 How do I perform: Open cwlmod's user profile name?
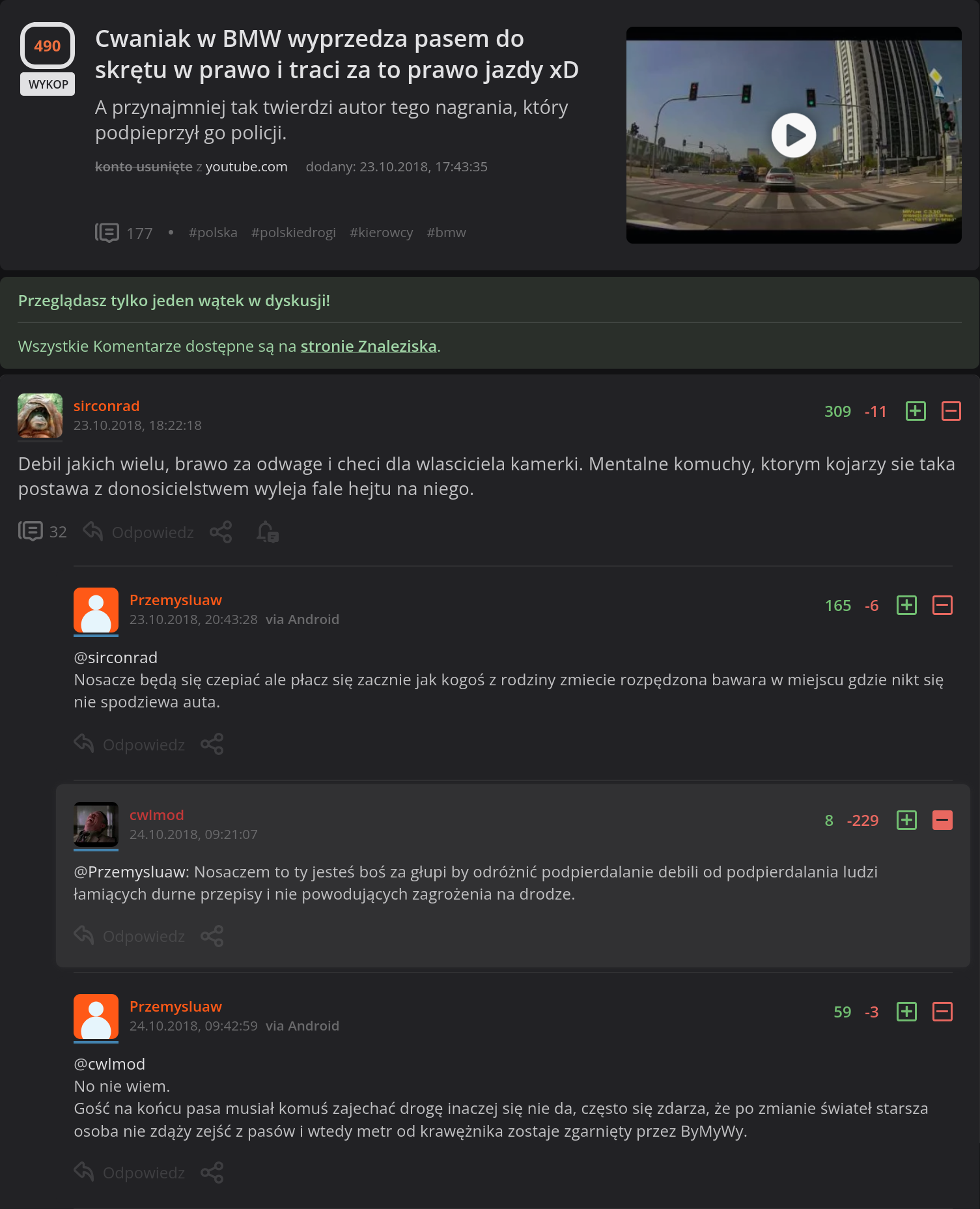[x=156, y=815]
